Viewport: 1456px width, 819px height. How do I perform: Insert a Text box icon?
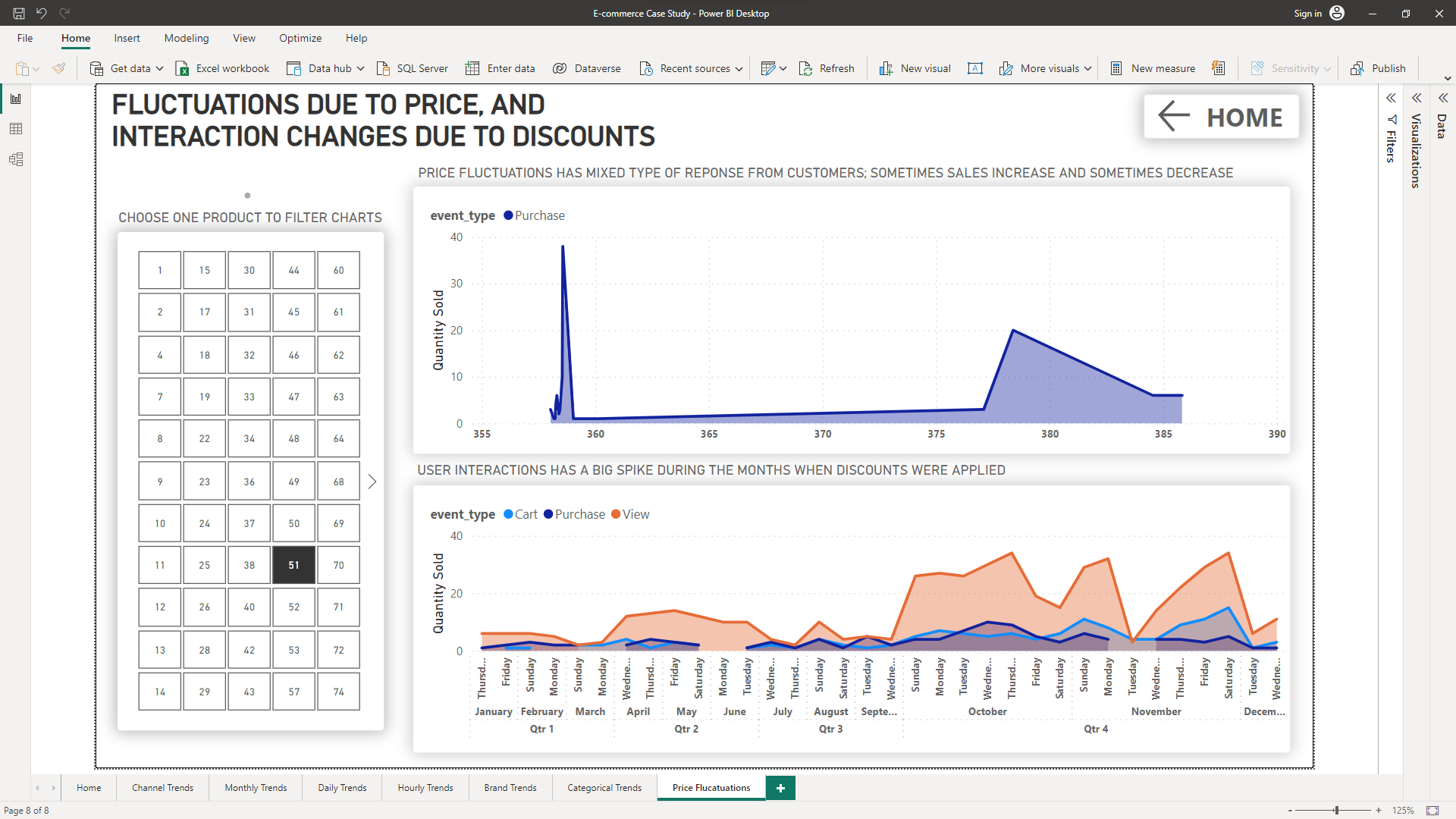[x=975, y=68]
